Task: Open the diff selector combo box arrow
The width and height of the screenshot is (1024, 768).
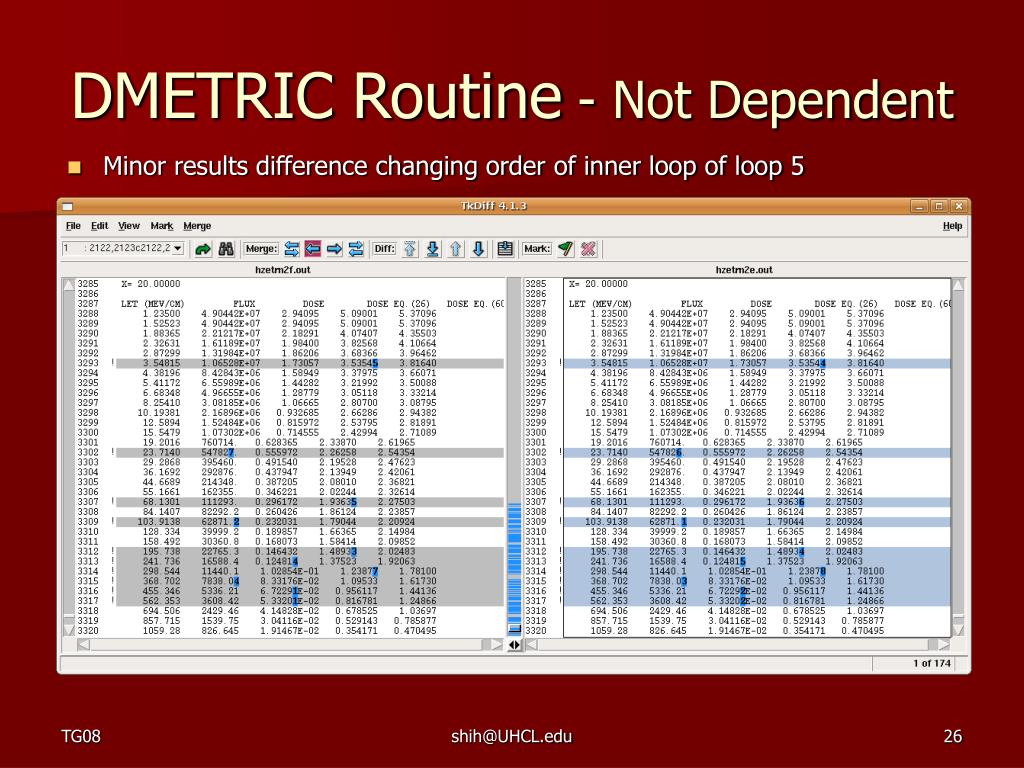Action: [x=178, y=248]
